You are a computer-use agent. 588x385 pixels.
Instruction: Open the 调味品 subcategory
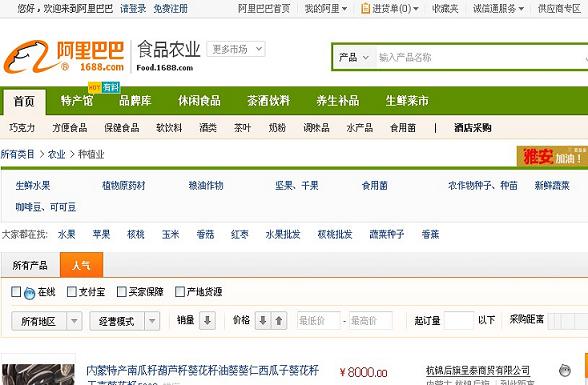[316, 128]
